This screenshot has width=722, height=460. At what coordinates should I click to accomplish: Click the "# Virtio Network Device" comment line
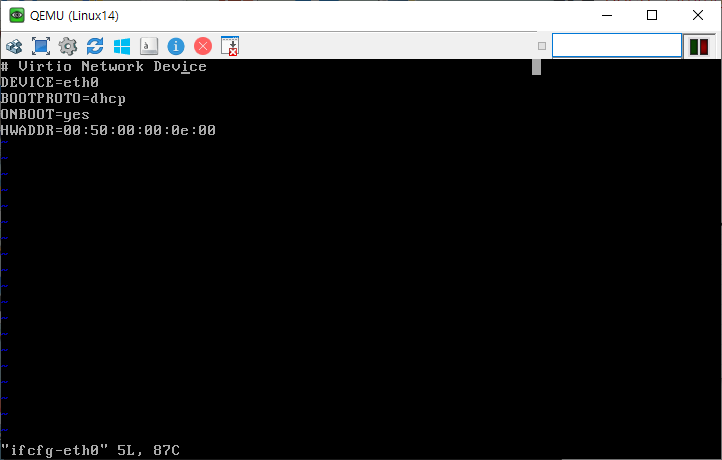click(x=104, y=67)
